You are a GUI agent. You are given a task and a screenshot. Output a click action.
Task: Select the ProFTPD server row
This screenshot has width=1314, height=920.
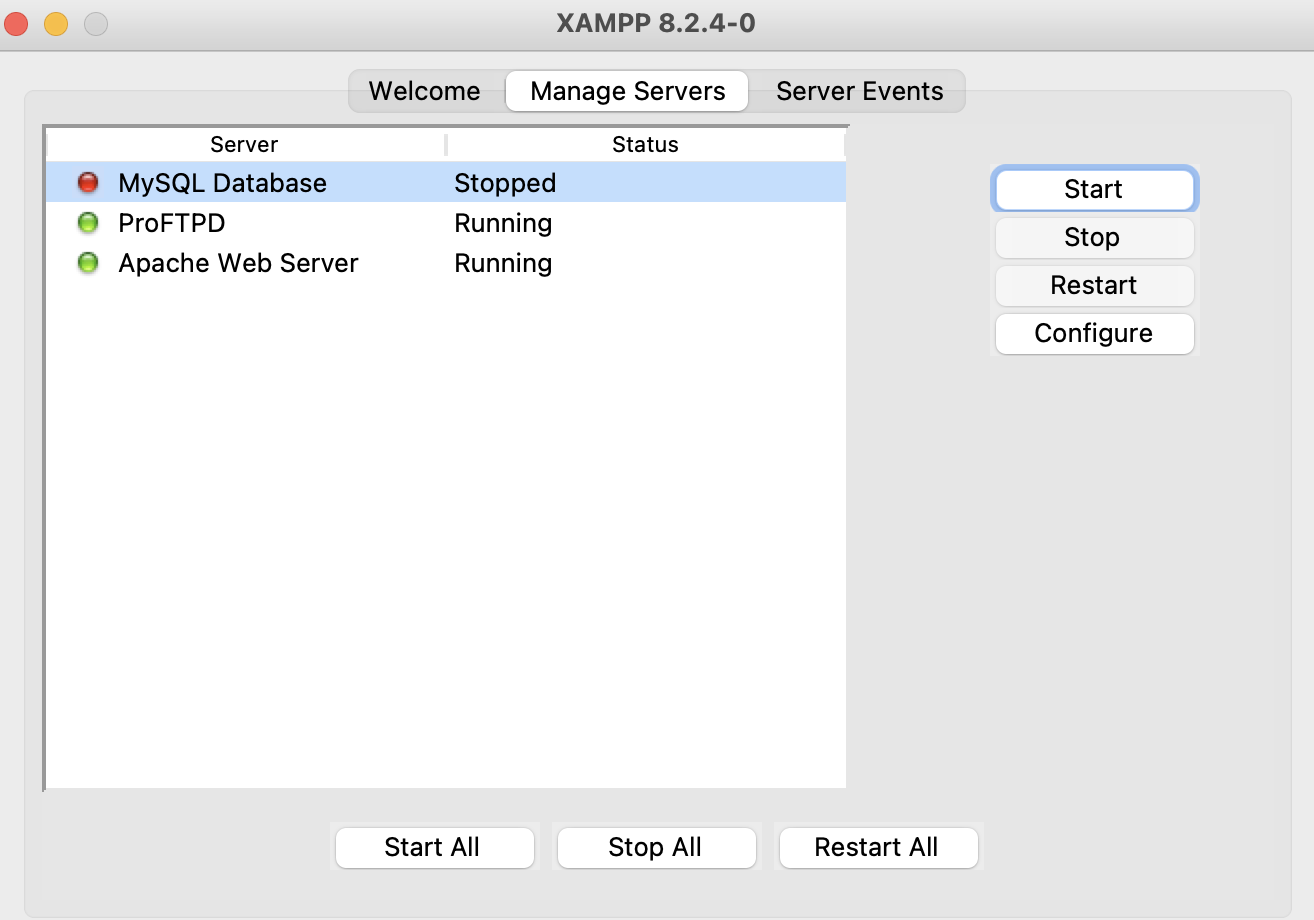coord(446,223)
